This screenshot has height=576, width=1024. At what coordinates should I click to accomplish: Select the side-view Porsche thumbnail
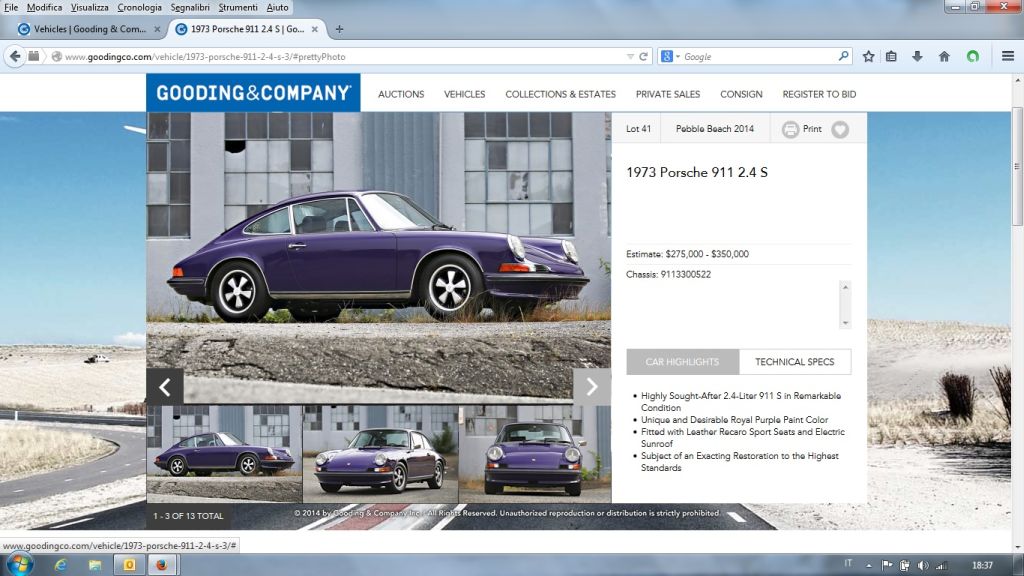click(x=224, y=454)
